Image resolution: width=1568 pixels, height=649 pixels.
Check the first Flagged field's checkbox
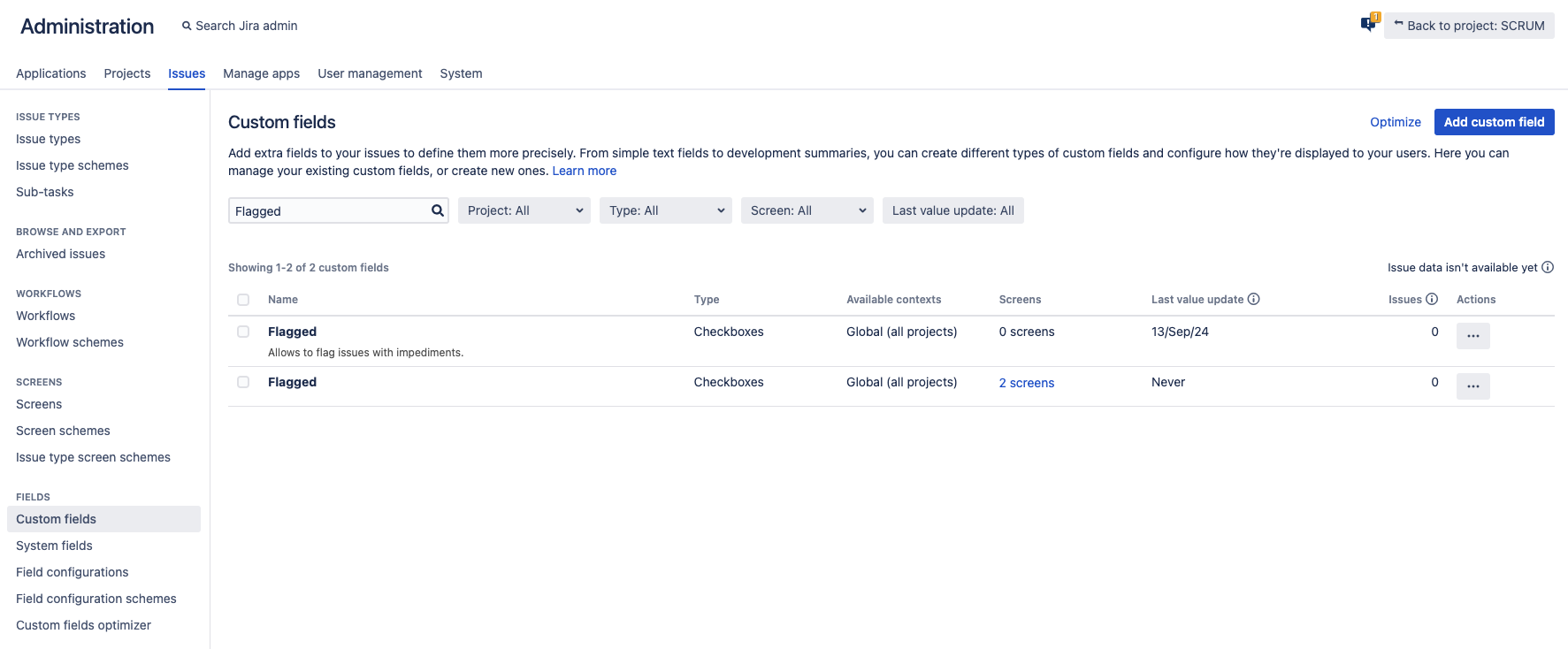click(243, 332)
